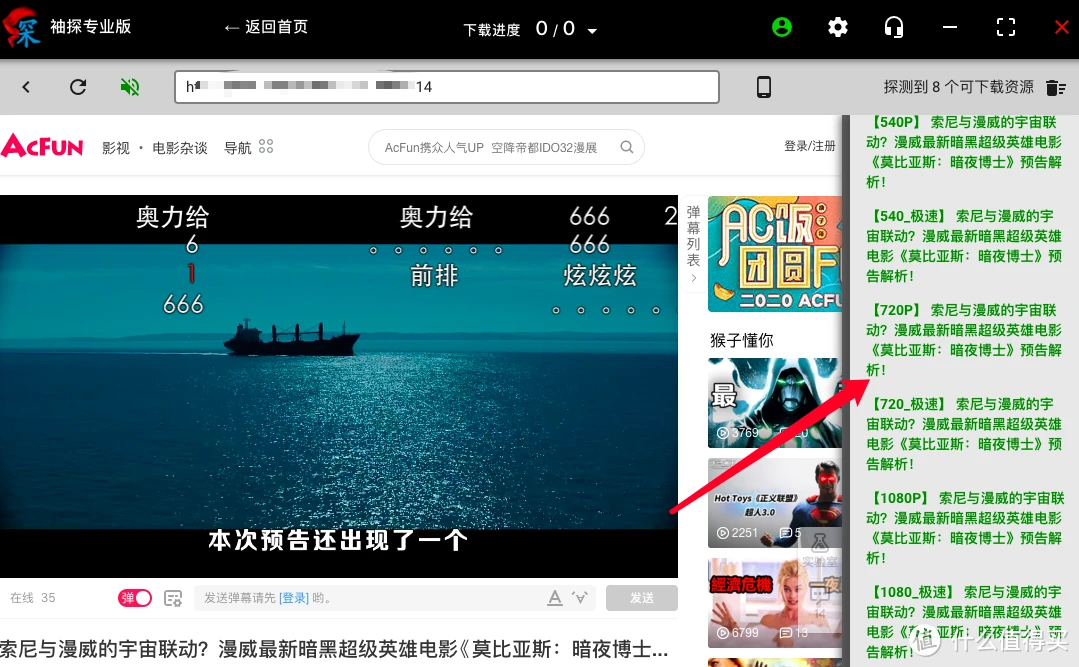
Task: Download the 【720P】 resource entry
Action: point(963,340)
